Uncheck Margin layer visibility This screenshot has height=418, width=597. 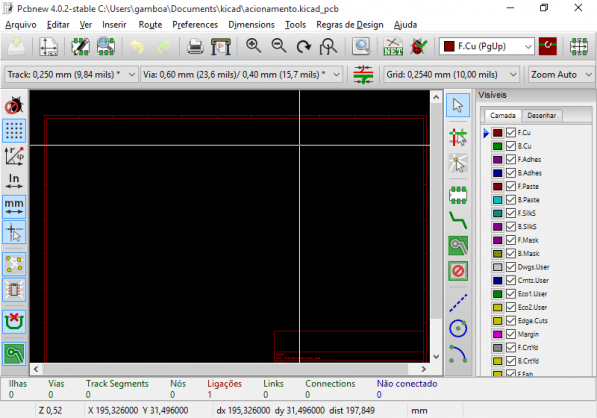click(511, 334)
